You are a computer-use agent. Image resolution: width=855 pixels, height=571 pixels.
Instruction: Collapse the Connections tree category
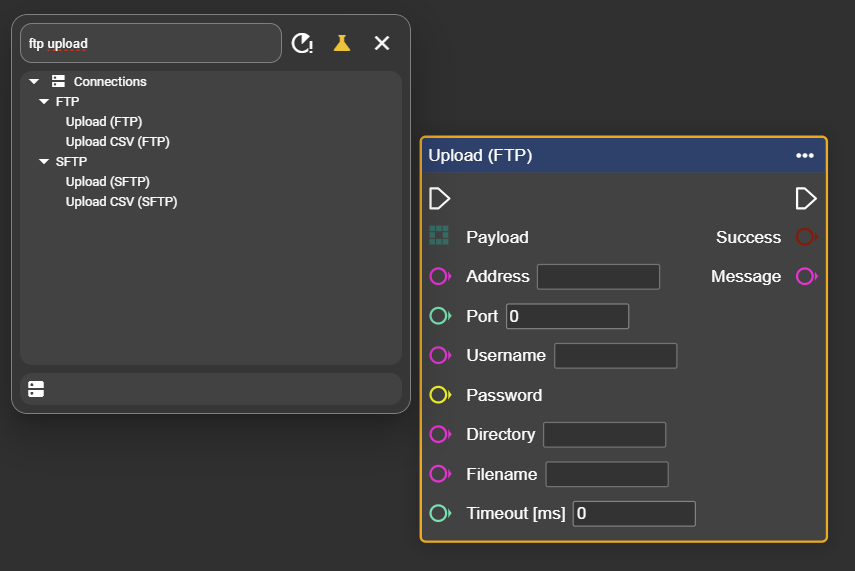34,82
